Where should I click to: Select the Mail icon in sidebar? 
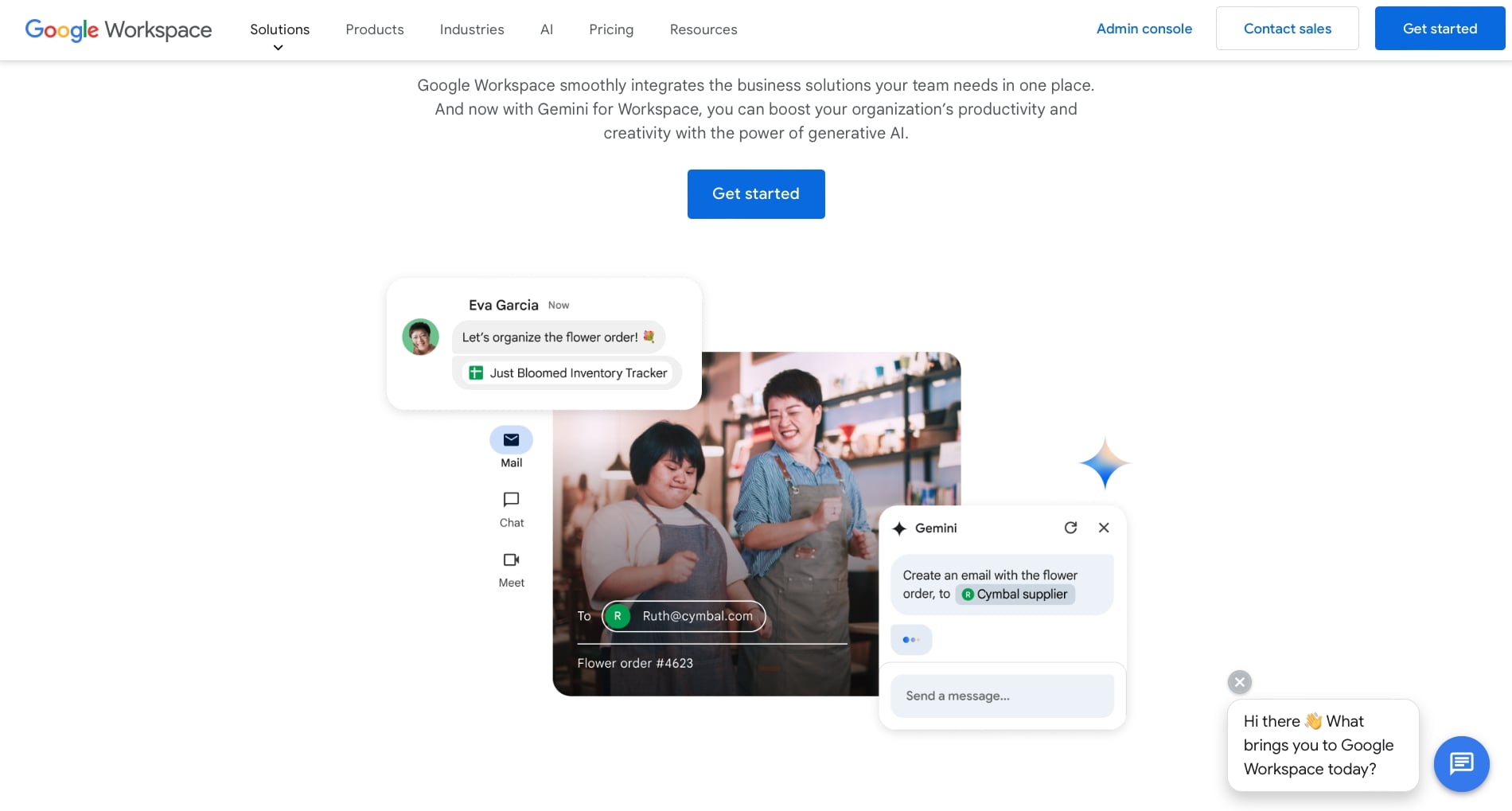click(x=510, y=439)
